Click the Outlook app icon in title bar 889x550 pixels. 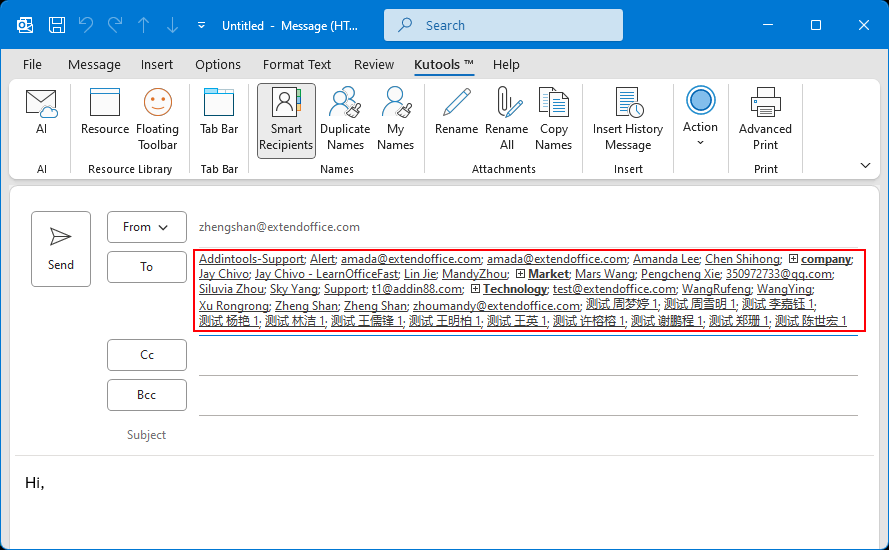pos(25,25)
